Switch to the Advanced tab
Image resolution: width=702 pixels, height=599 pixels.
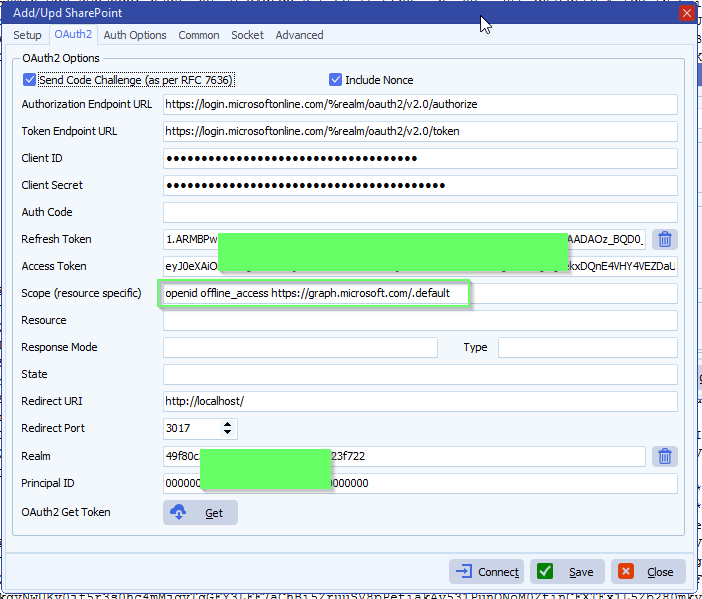[300, 35]
